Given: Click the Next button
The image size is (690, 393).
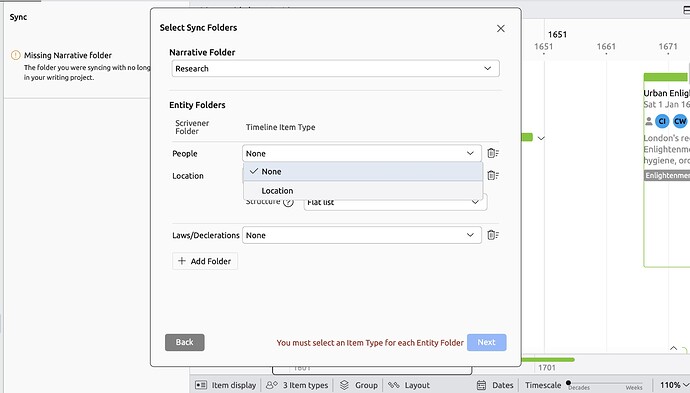Looking at the screenshot, I should (x=486, y=342).
